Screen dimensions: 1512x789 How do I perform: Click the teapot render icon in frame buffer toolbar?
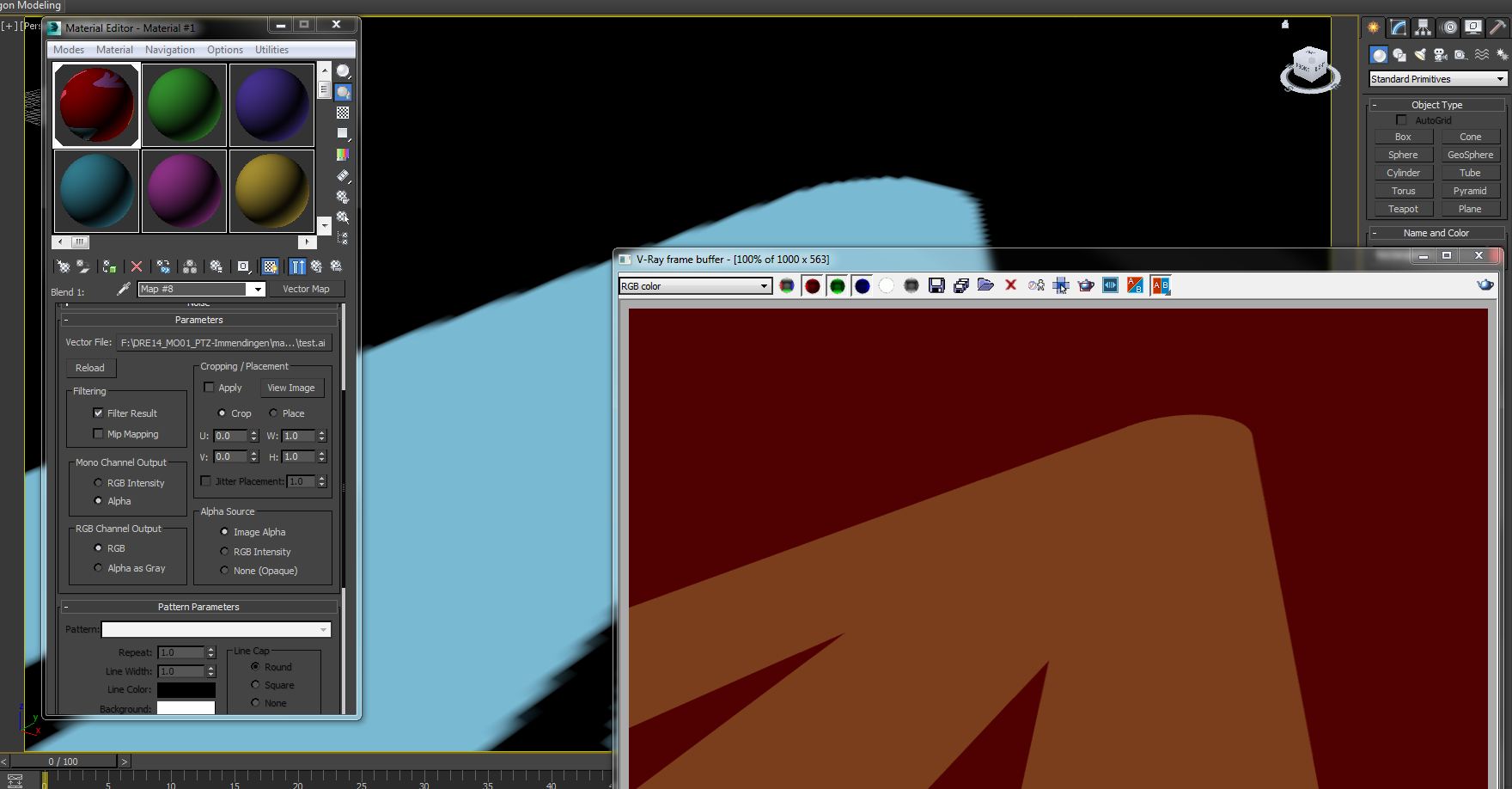1086,285
